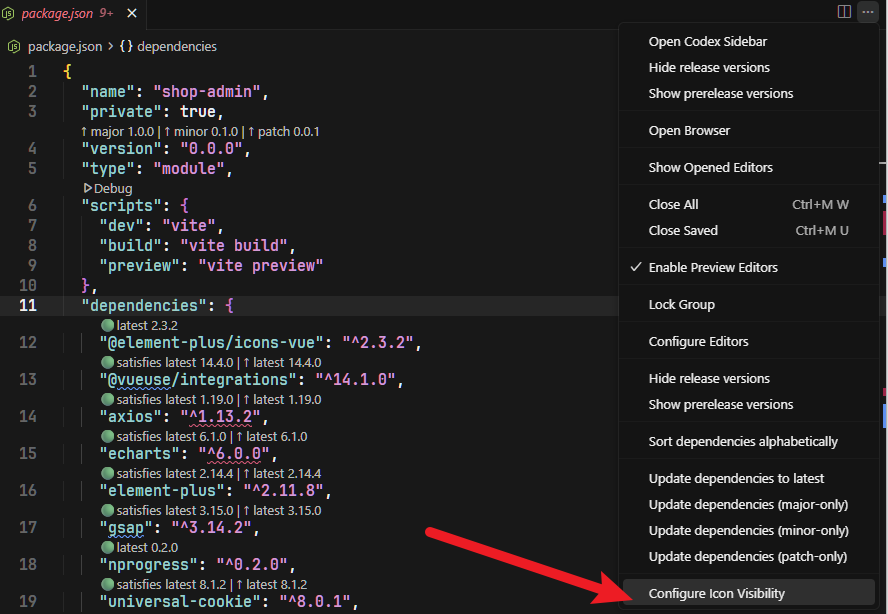Select first Show prerelease versions menu entry
The image size is (888, 614).
click(x=748, y=93)
